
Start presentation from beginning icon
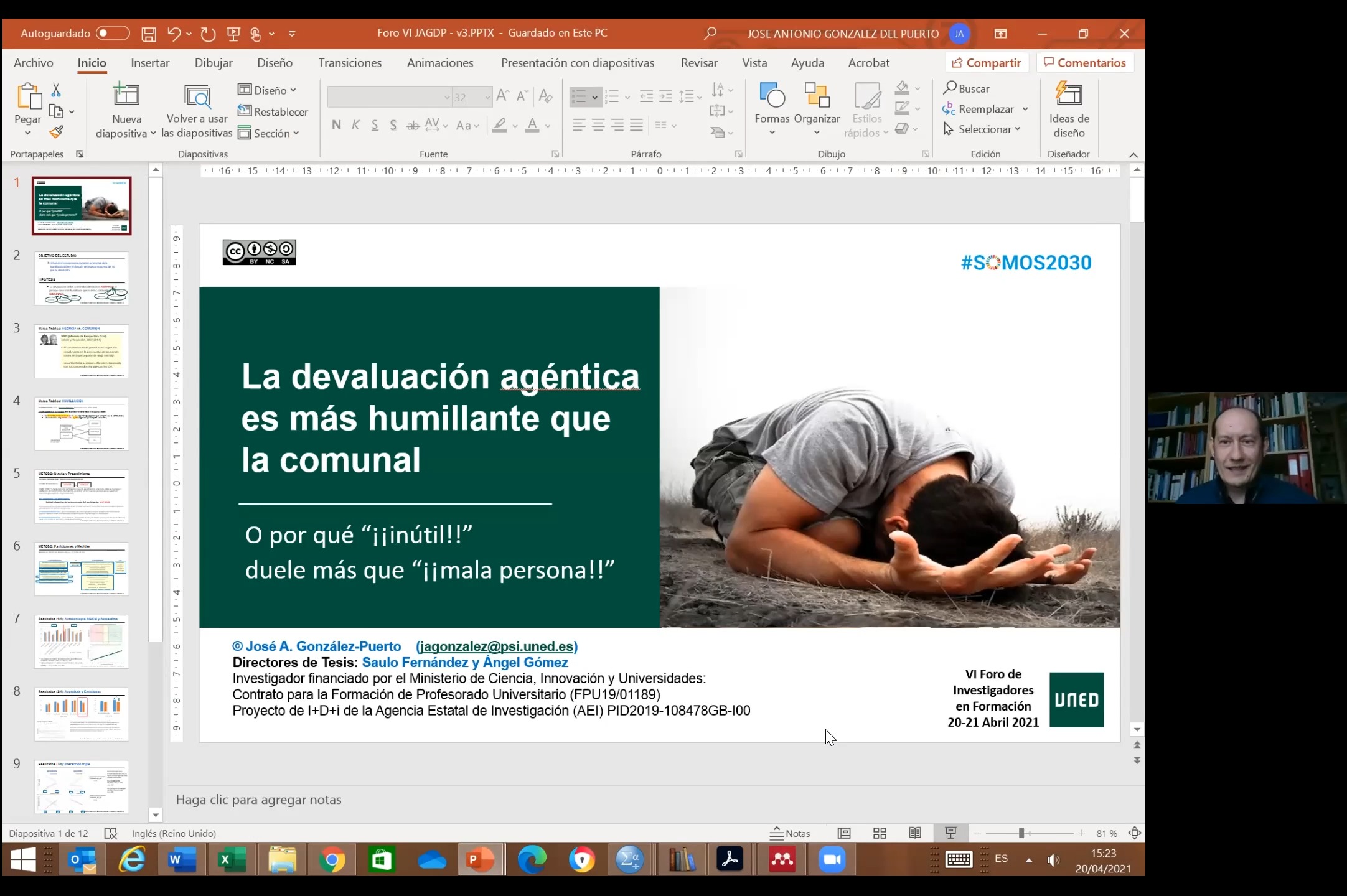(233, 34)
